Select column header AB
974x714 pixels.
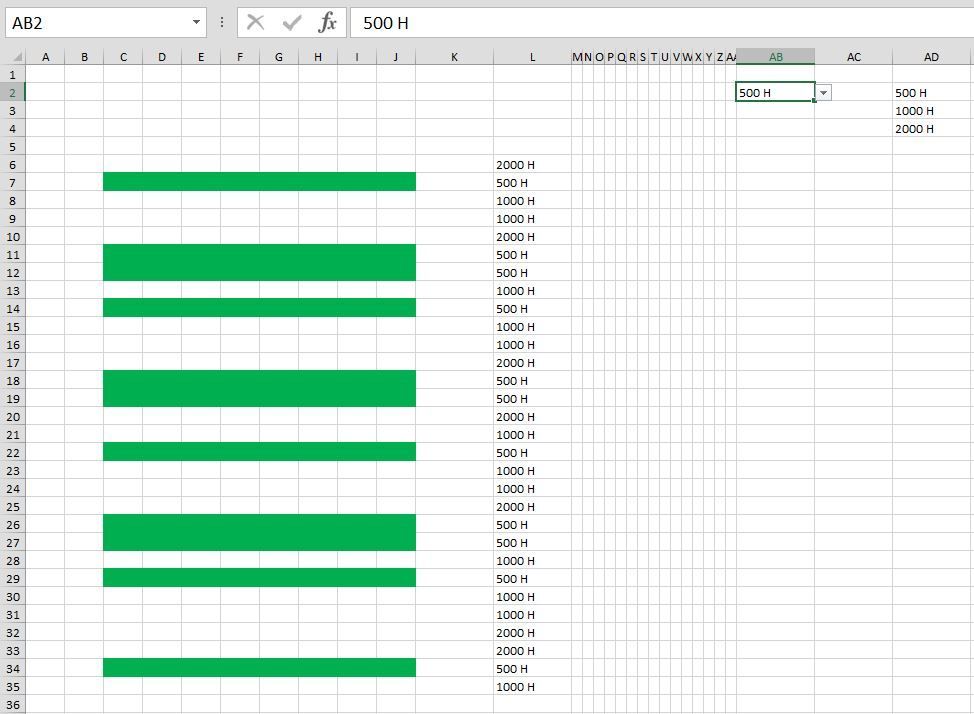pyautogui.click(x=775, y=57)
